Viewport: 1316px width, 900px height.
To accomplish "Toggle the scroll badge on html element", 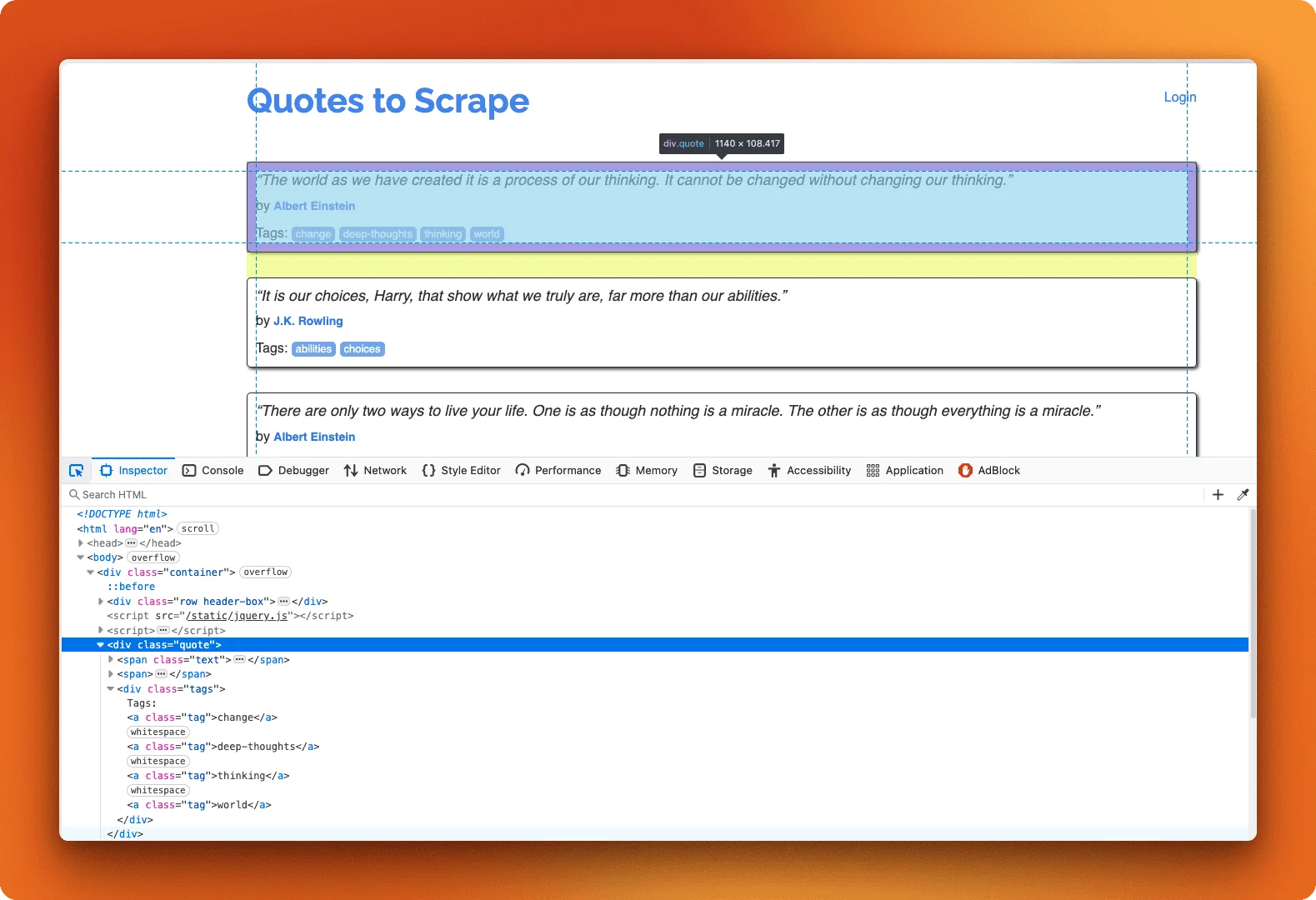I will click(x=198, y=529).
